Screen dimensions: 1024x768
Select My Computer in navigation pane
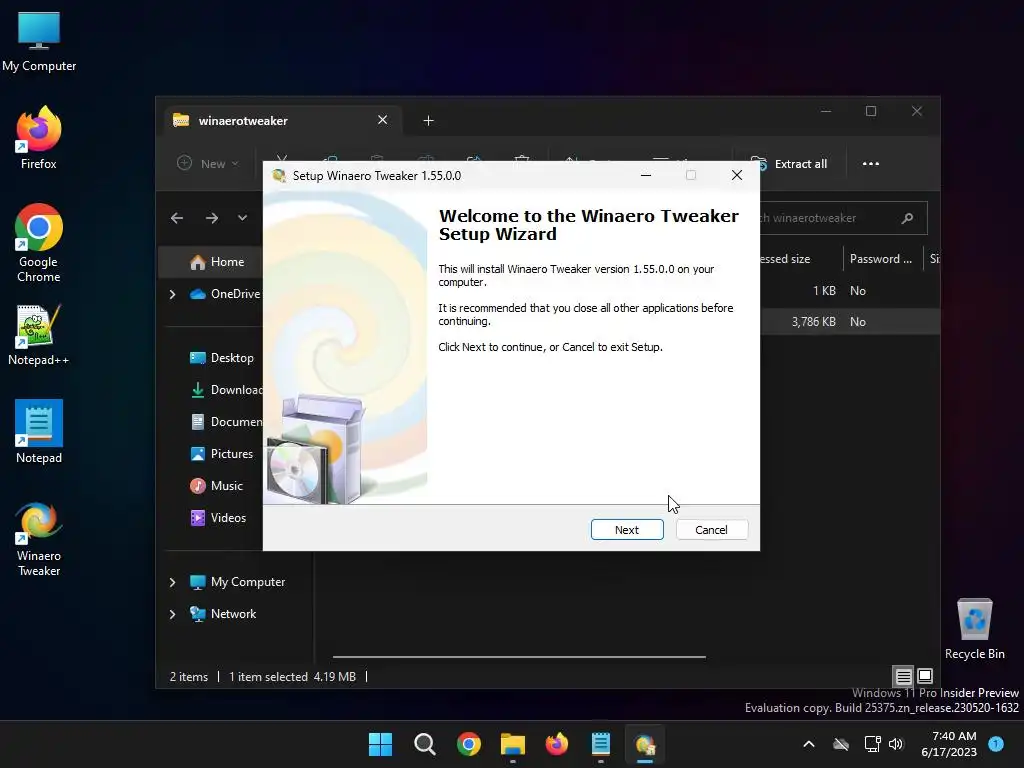click(237, 582)
